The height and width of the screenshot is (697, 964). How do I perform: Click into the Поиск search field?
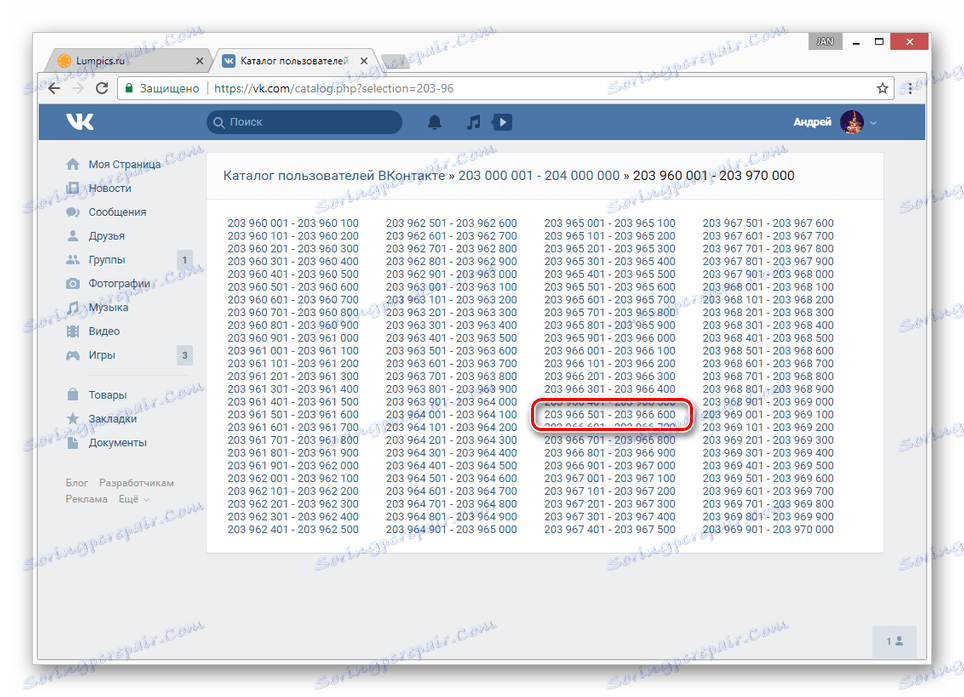[304, 122]
